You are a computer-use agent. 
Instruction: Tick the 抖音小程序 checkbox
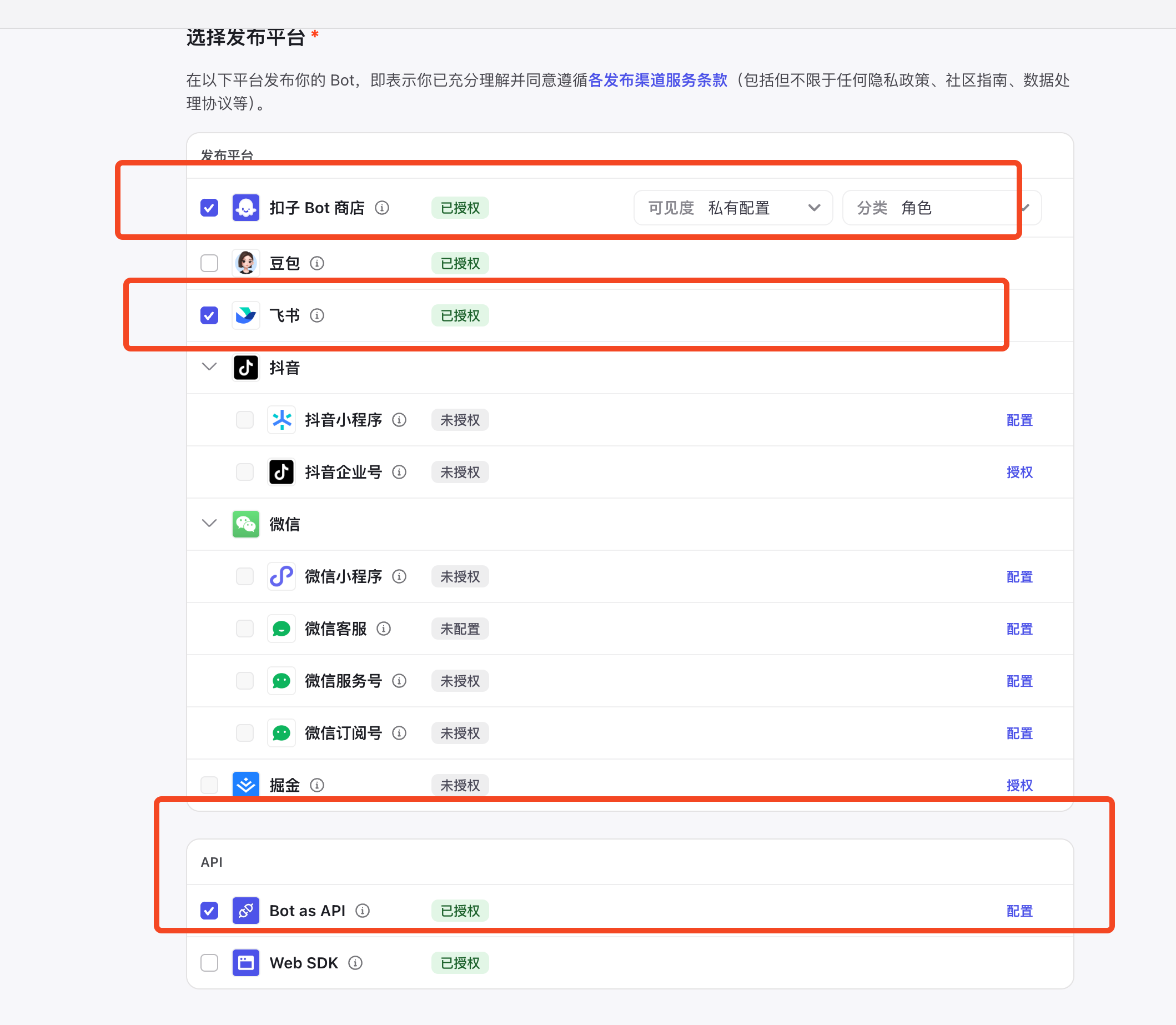pyautogui.click(x=245, y=420)
